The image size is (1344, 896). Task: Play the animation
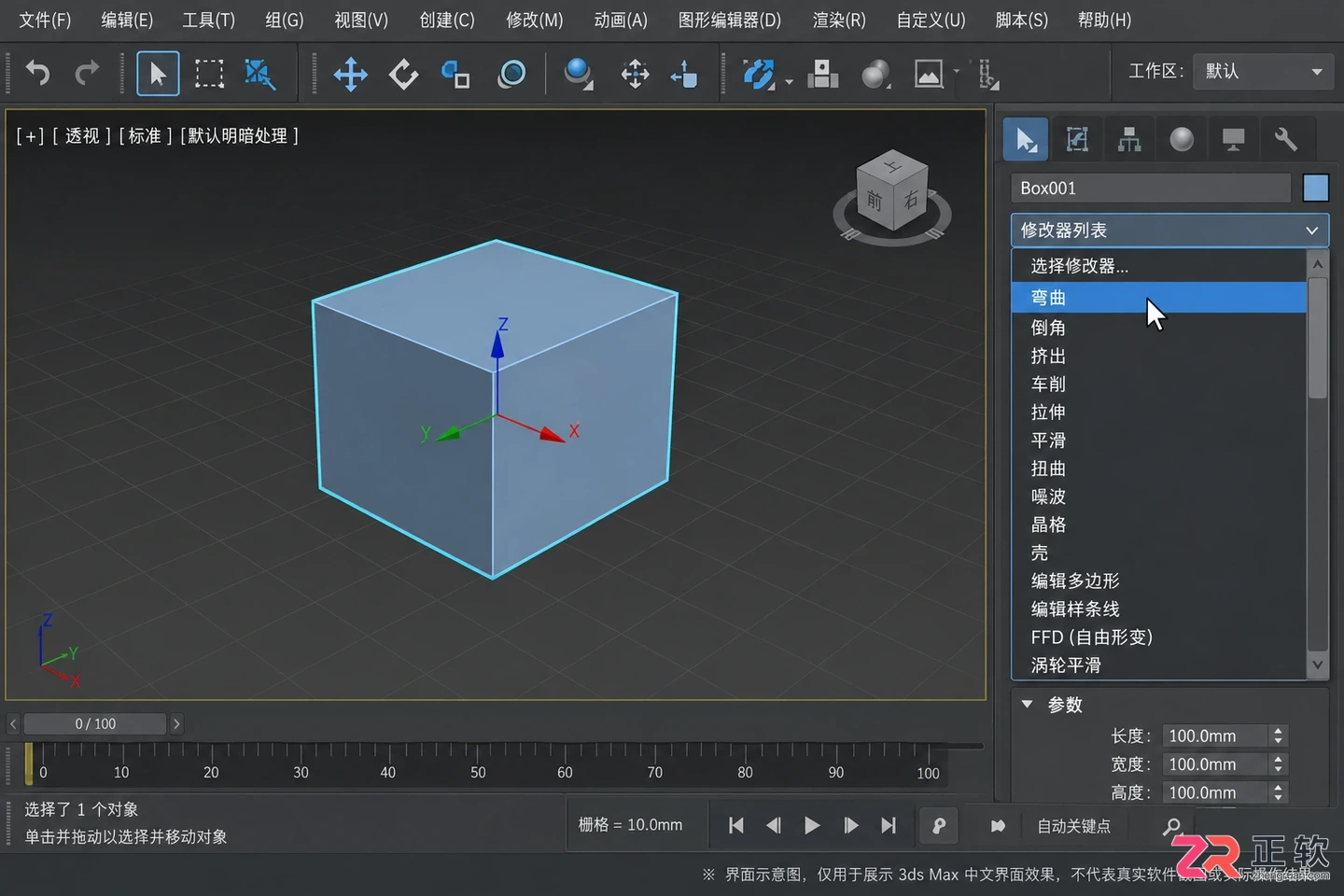click(812, 826)
